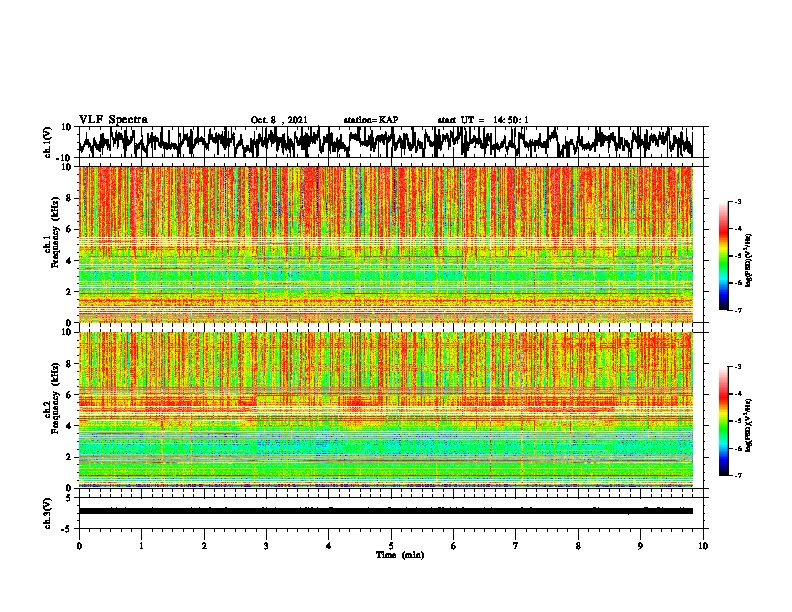Image resolution: width=792 pixels, height=612 pixels.
Task: Click the time axis tick label "7"
Action: pos(516,546)
